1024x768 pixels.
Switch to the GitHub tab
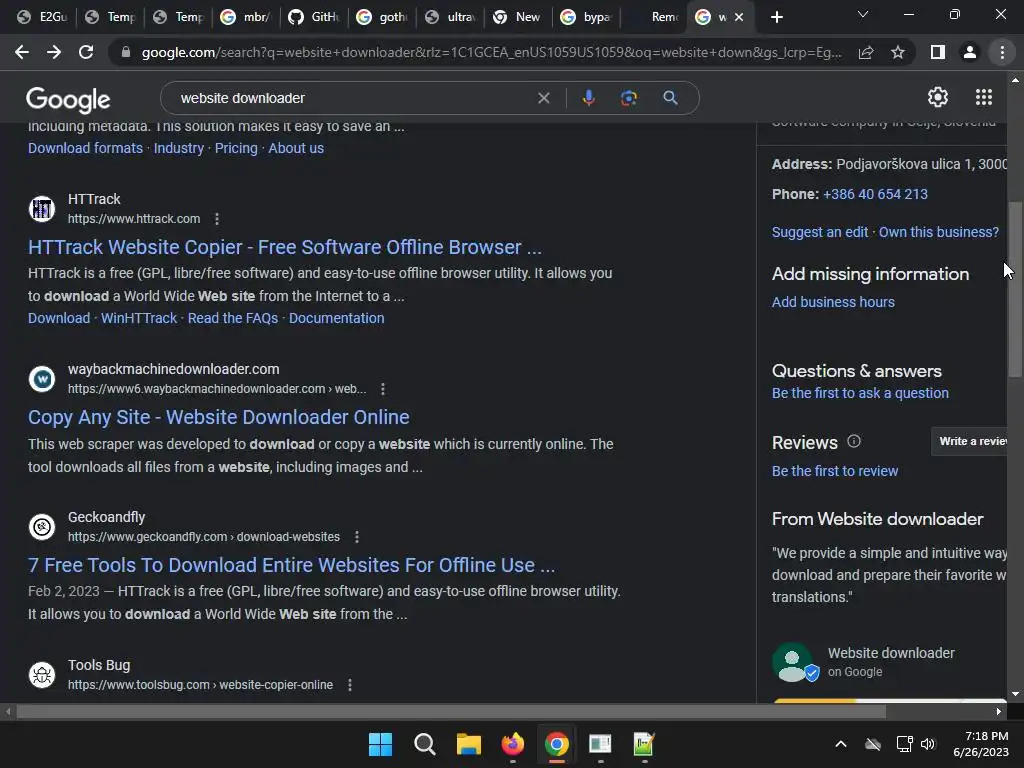point(314,17)
